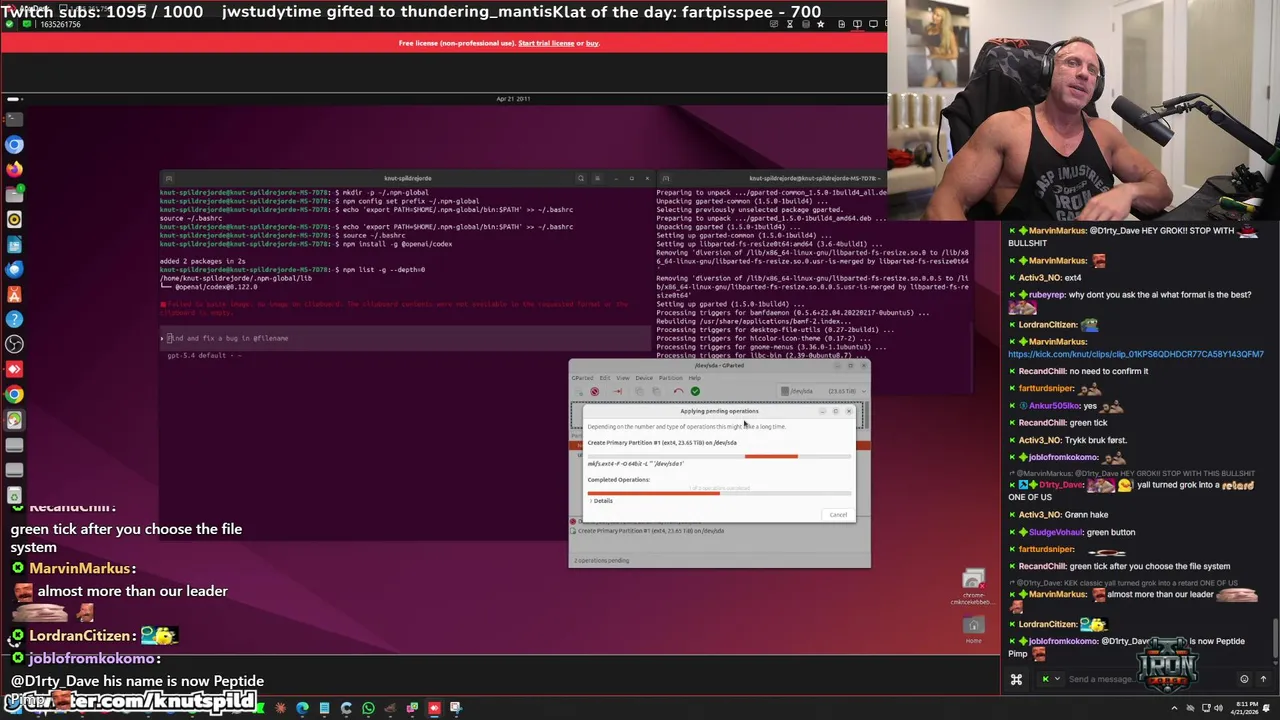Open Thunderbird from the dock
The height and width of the screenshot is (720, 1280).
pos(14,270)
